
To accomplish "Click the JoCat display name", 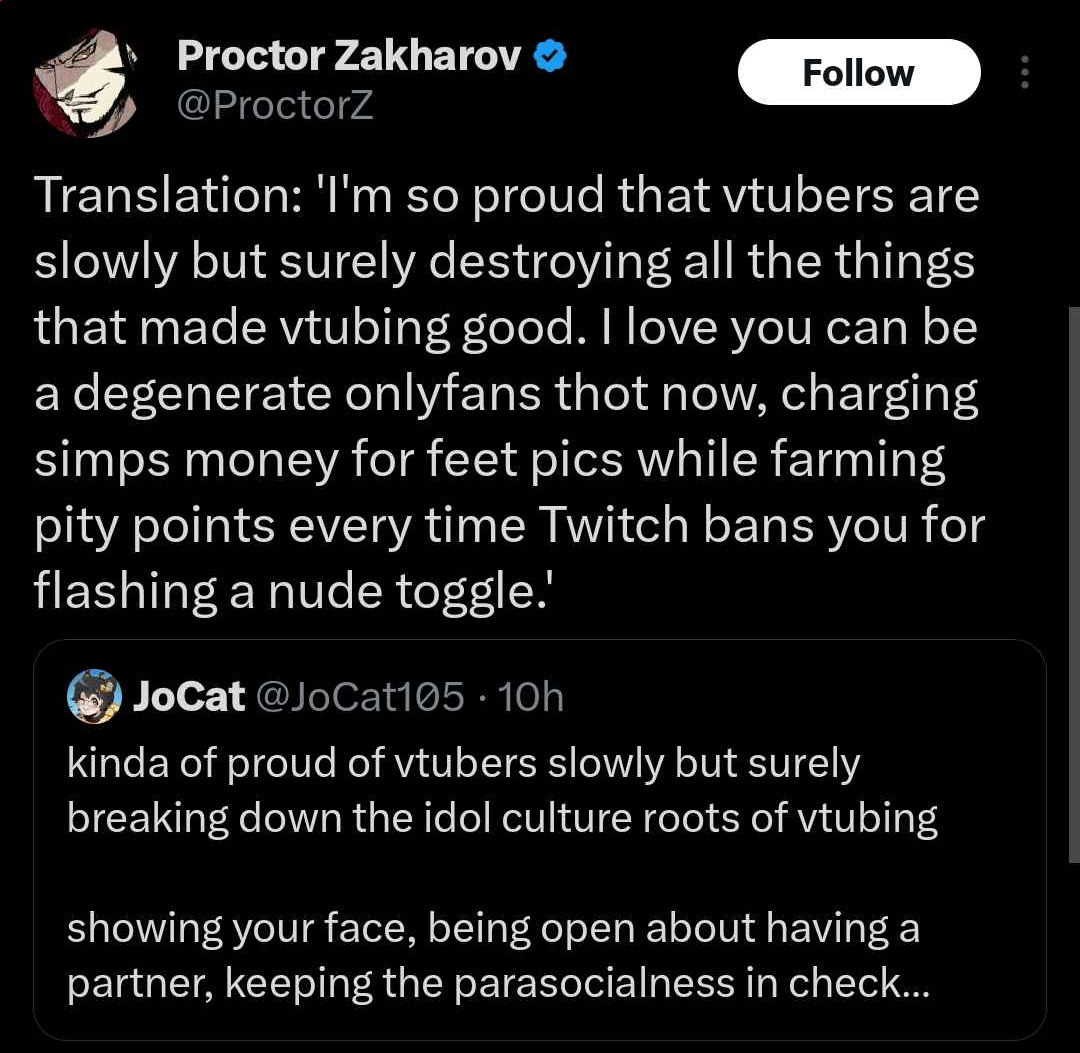I will (x=189, y=696).
